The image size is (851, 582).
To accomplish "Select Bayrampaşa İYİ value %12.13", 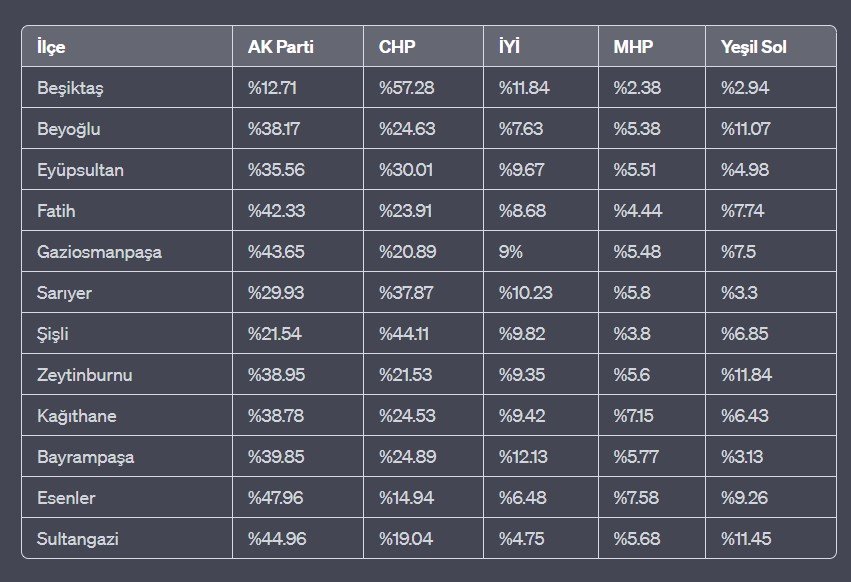I will point(524,457).
